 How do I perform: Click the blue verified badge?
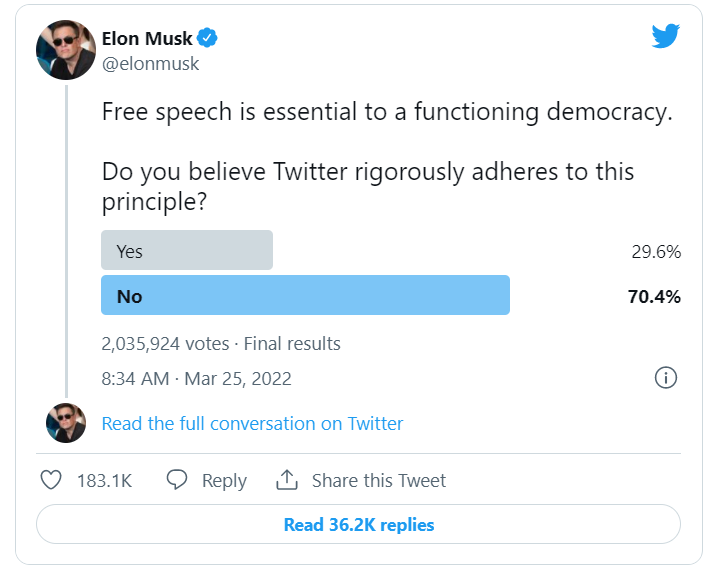208,39
